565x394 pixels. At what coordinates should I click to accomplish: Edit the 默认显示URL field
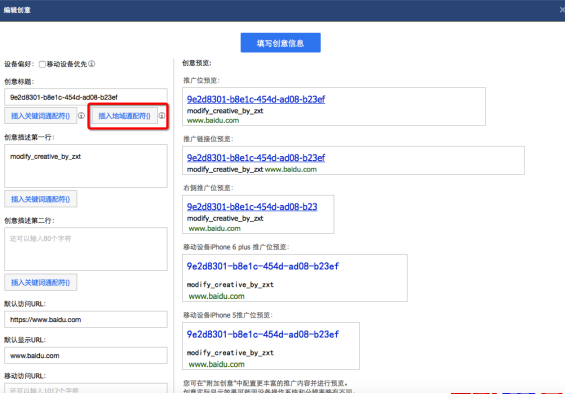[x=86, y=355]
